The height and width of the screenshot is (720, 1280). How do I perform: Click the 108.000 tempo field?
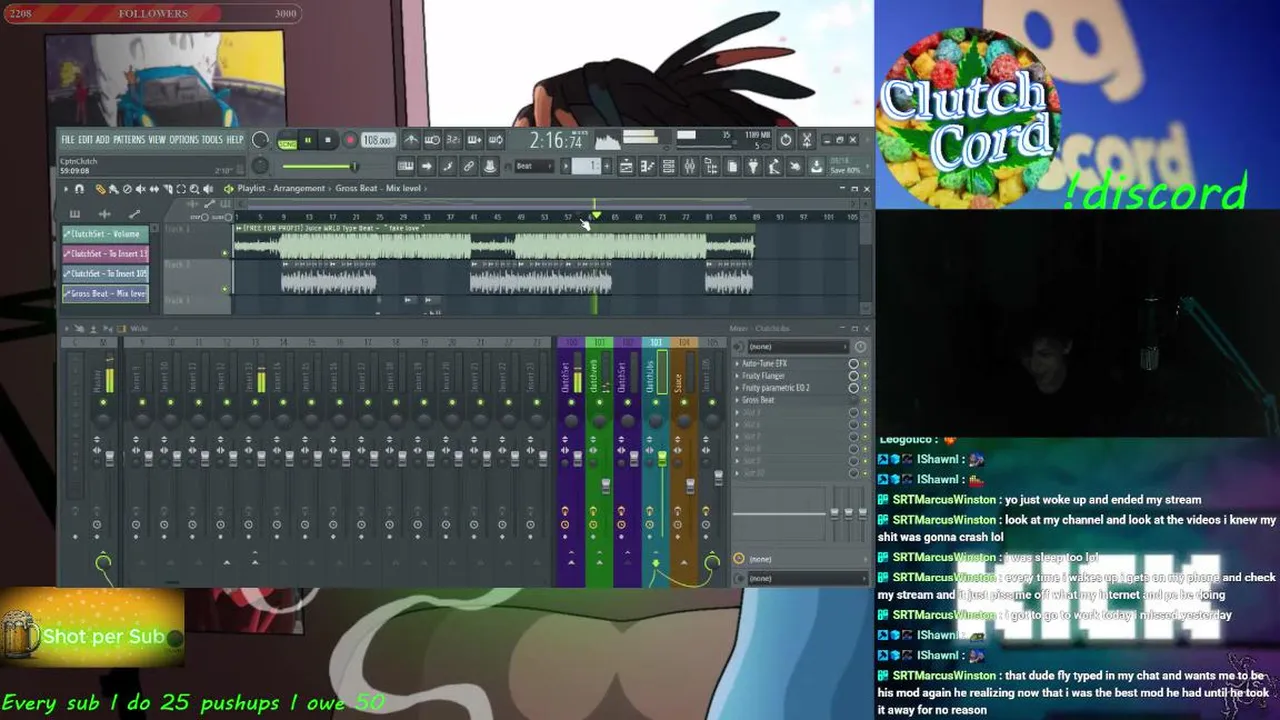point(377,141)
